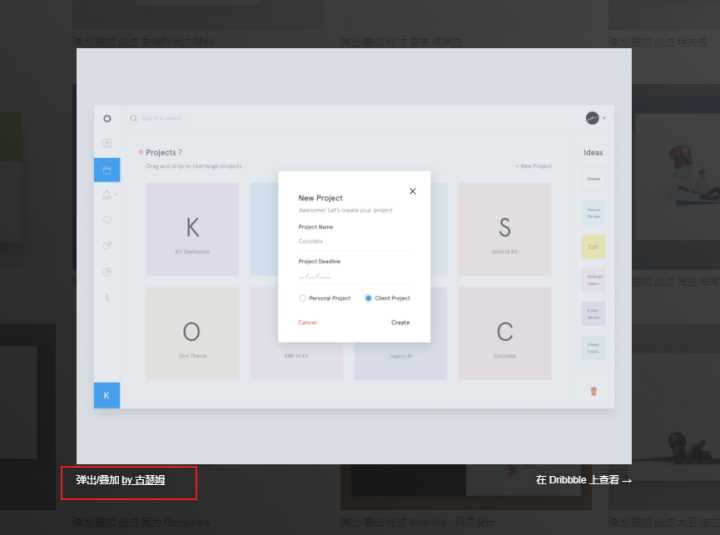Screen dimensions: 720x535
Task: Click the red Cancel button
Action: [x=307, y=322]
